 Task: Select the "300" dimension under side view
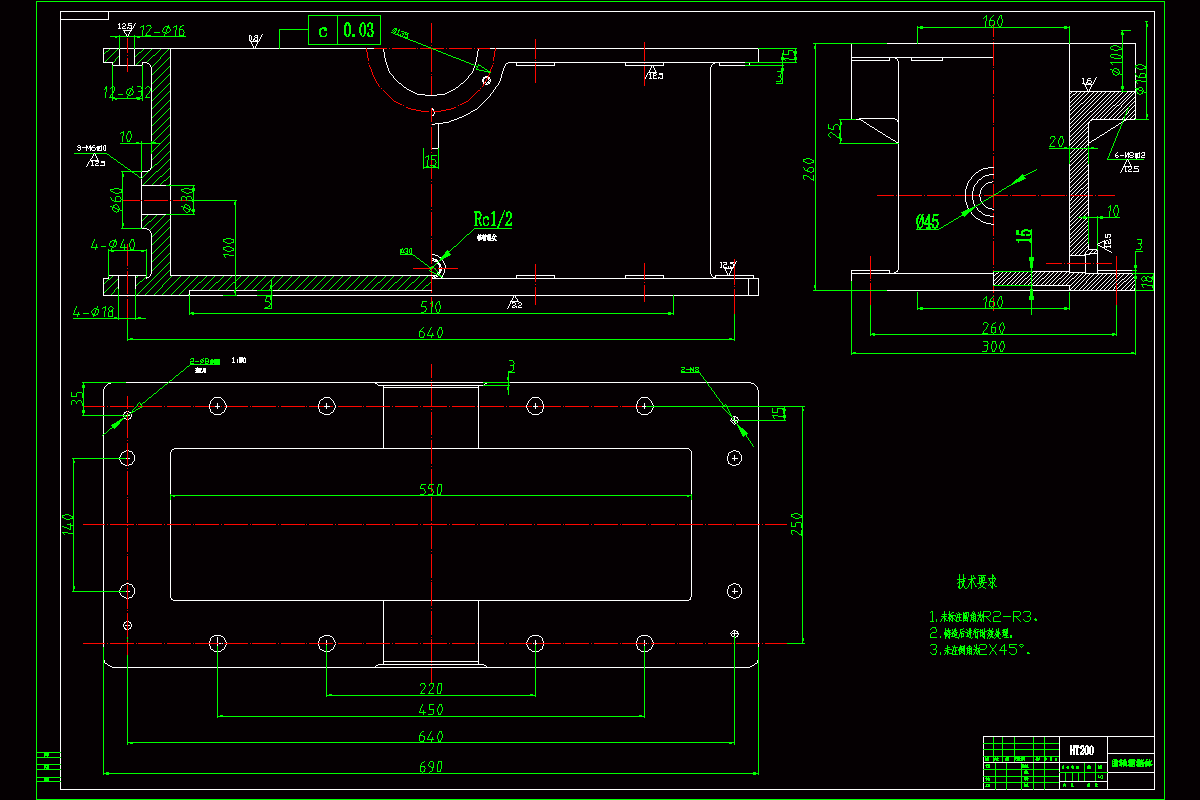[x=994, y=347]
